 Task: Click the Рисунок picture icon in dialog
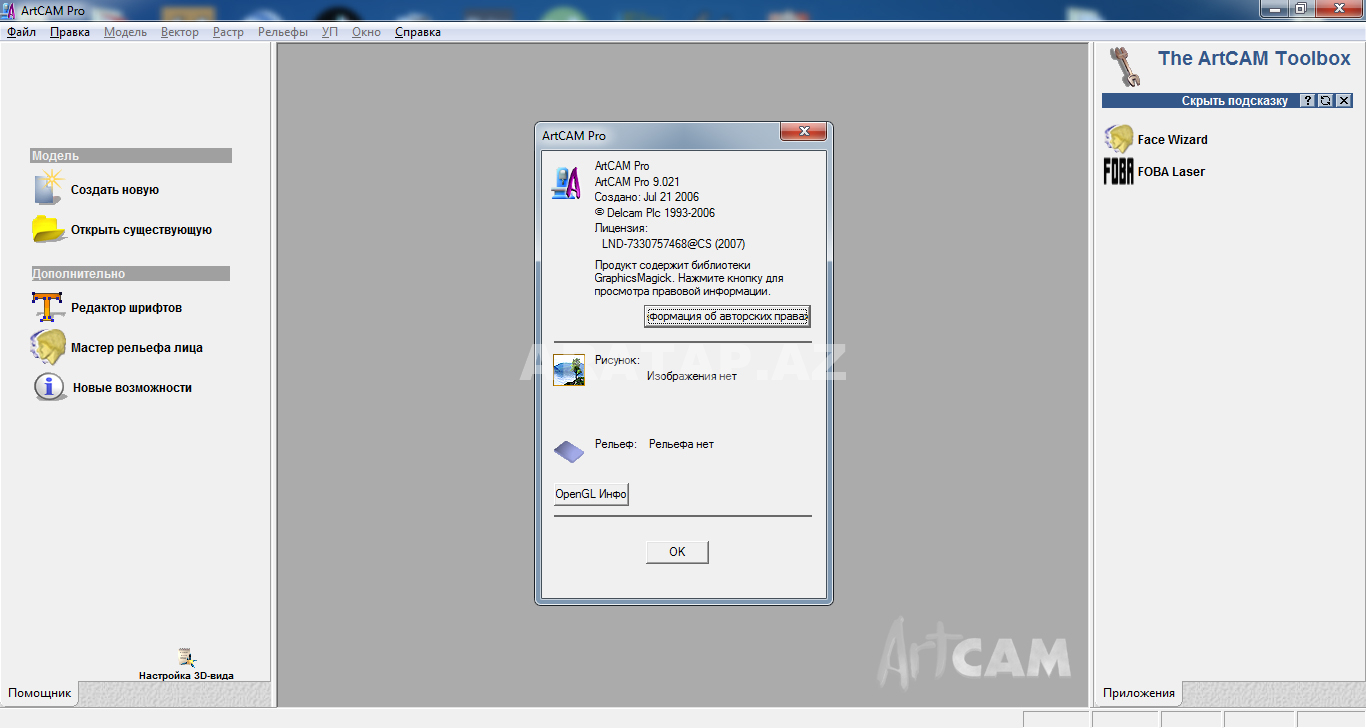click(x=569, y=370)
